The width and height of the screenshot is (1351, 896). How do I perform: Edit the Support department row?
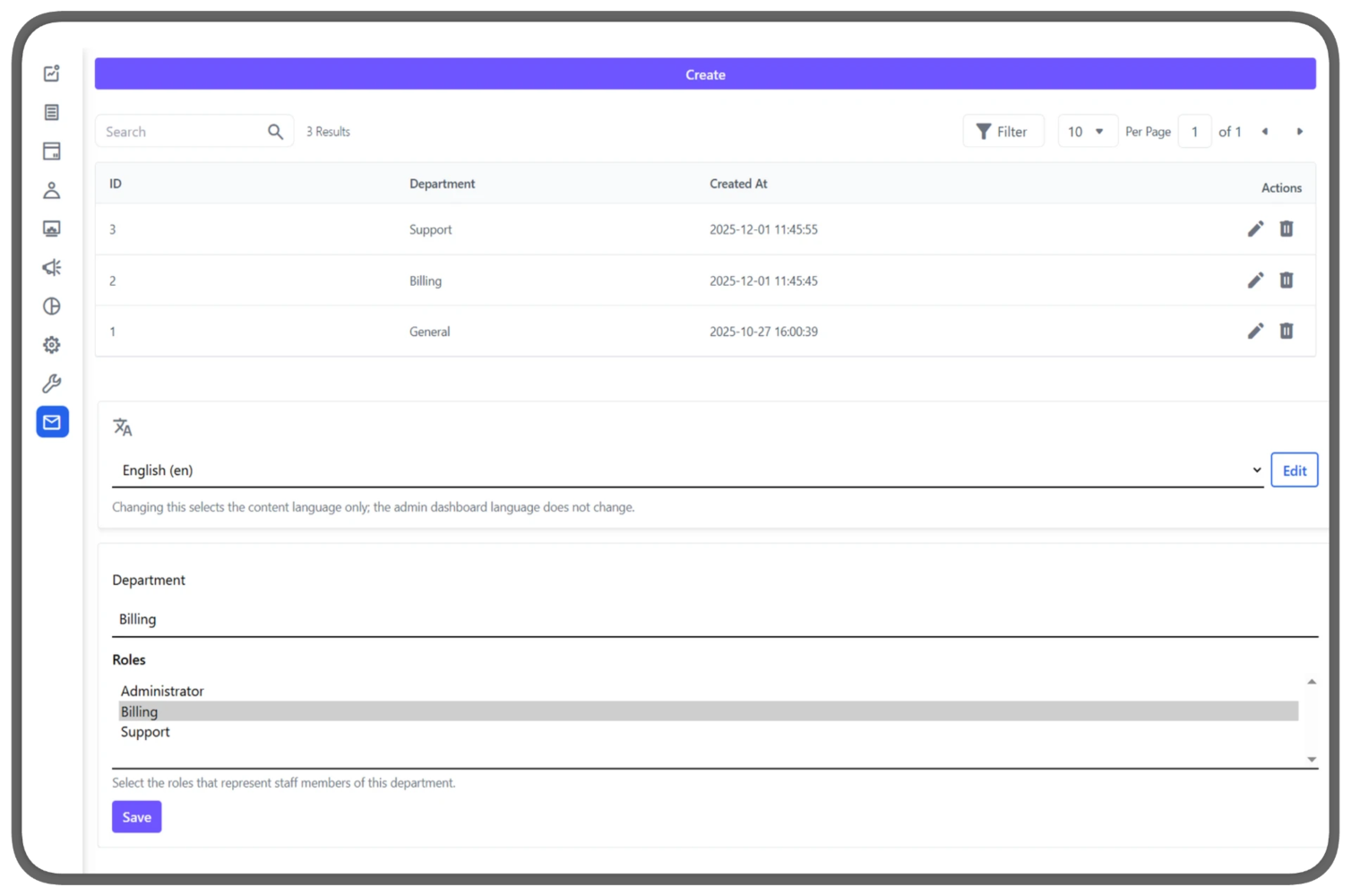click(x=1255, y=228)
